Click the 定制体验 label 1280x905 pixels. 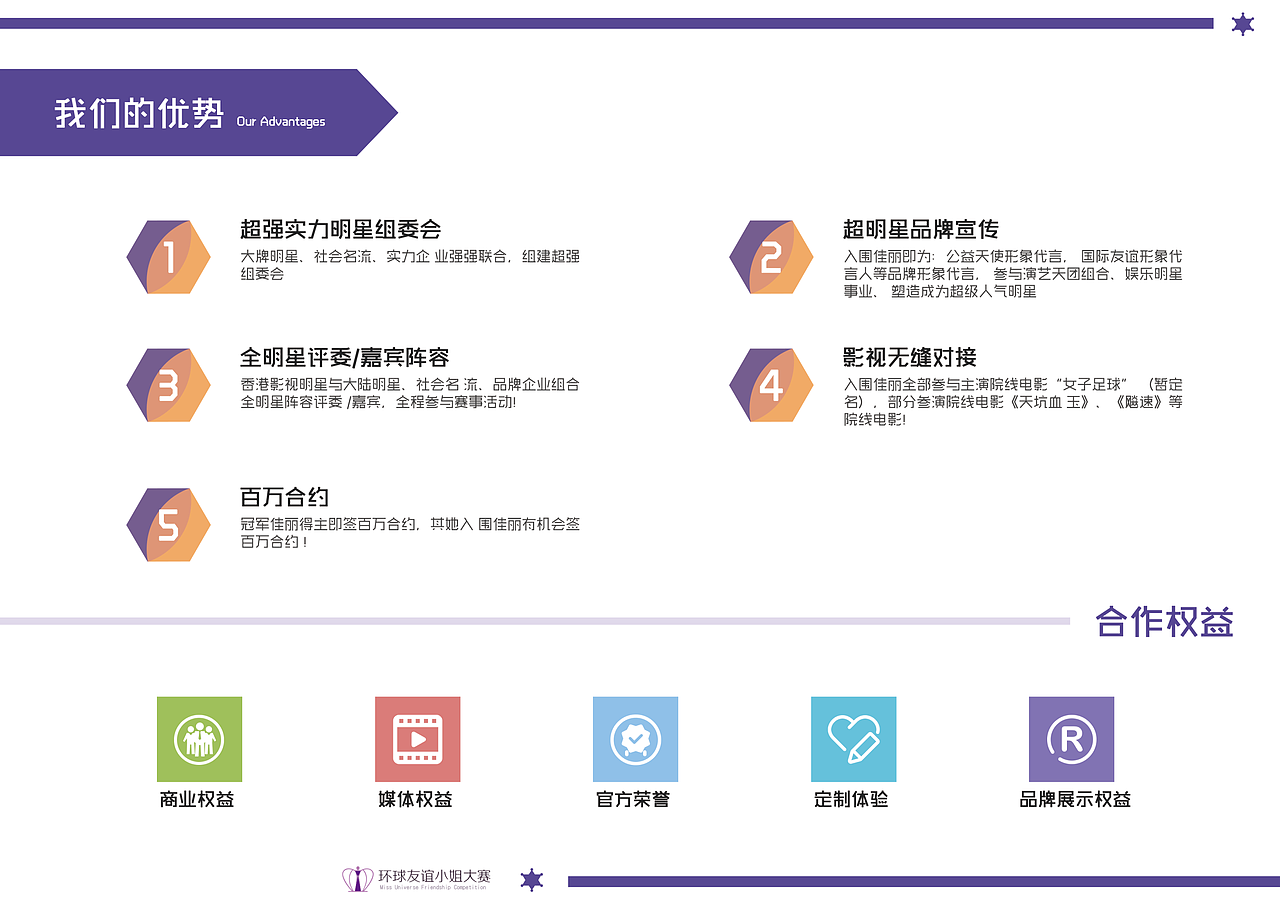[x=851, y=800]
